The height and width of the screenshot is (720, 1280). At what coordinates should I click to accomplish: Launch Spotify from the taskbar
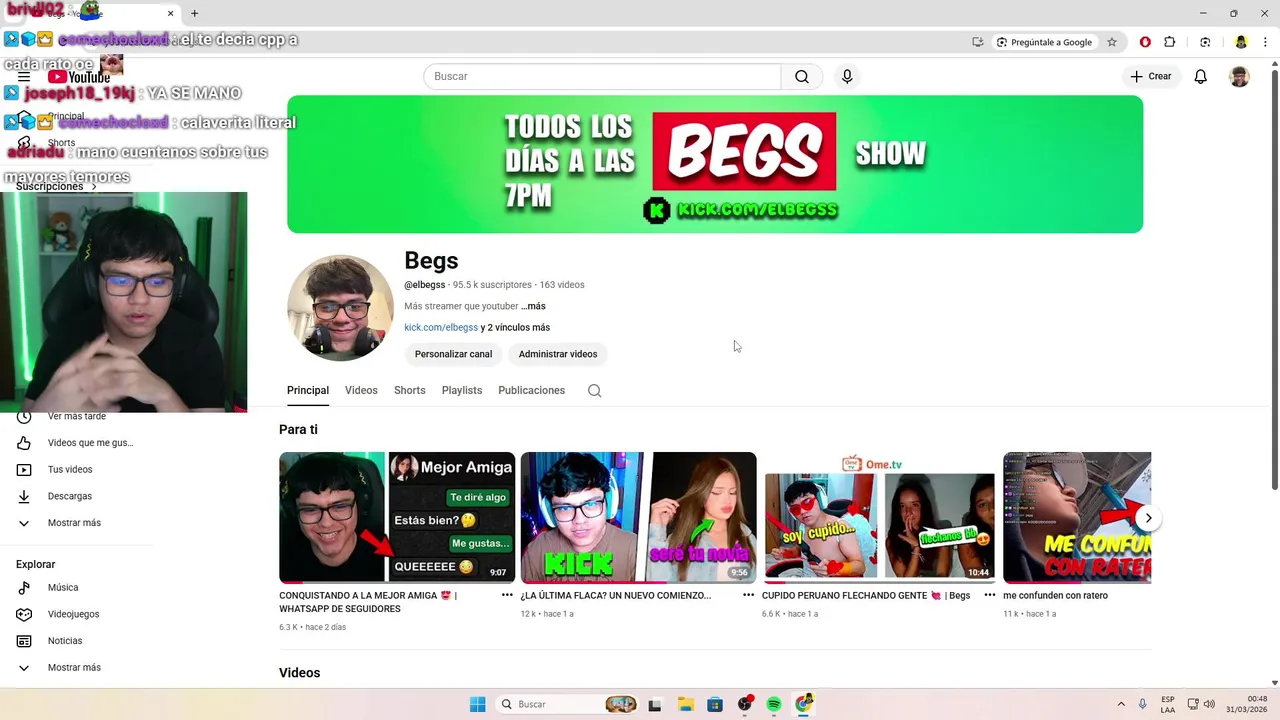[774, 704]
